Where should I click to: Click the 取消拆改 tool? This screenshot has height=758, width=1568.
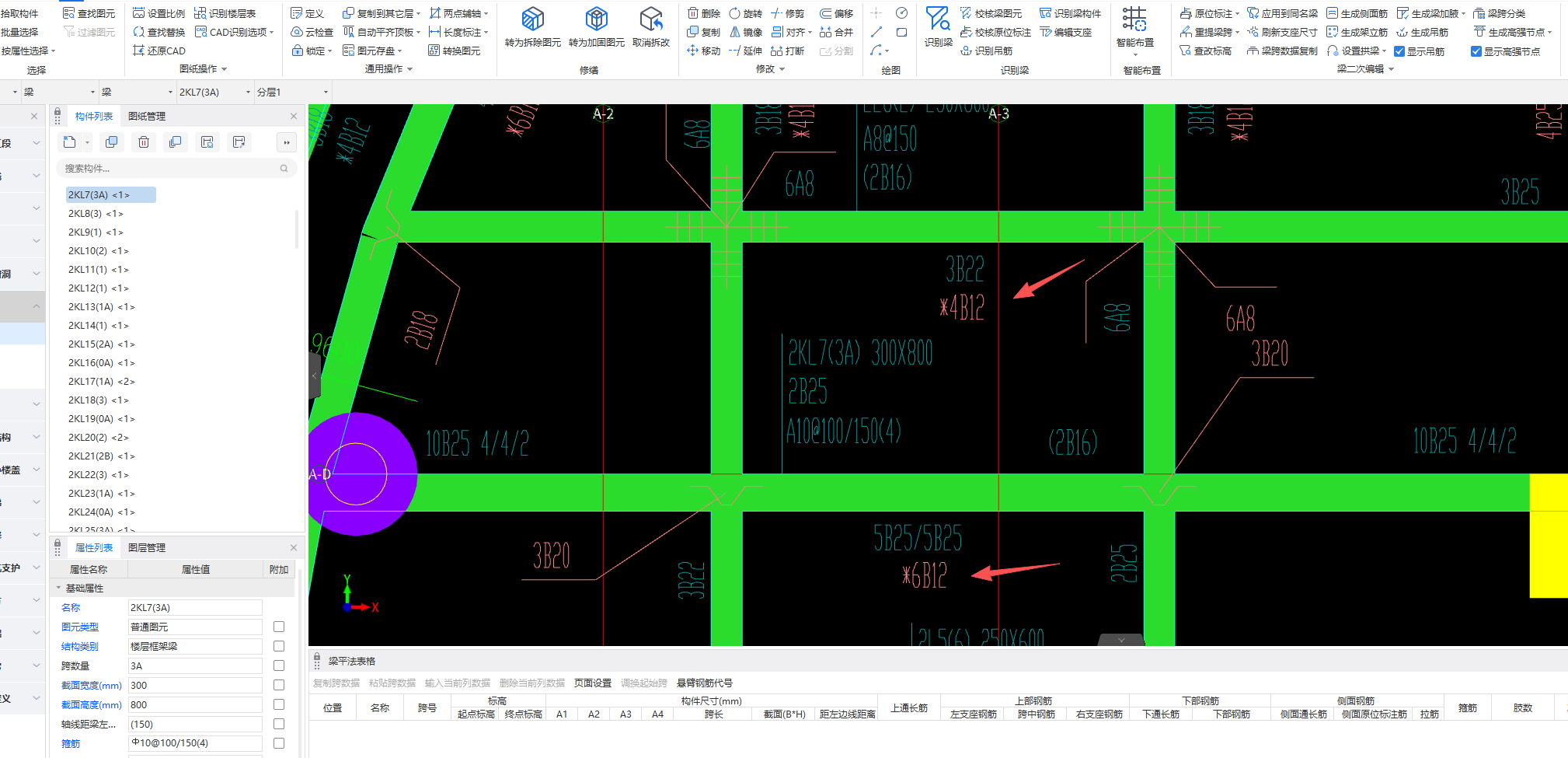tap(651, 28)
